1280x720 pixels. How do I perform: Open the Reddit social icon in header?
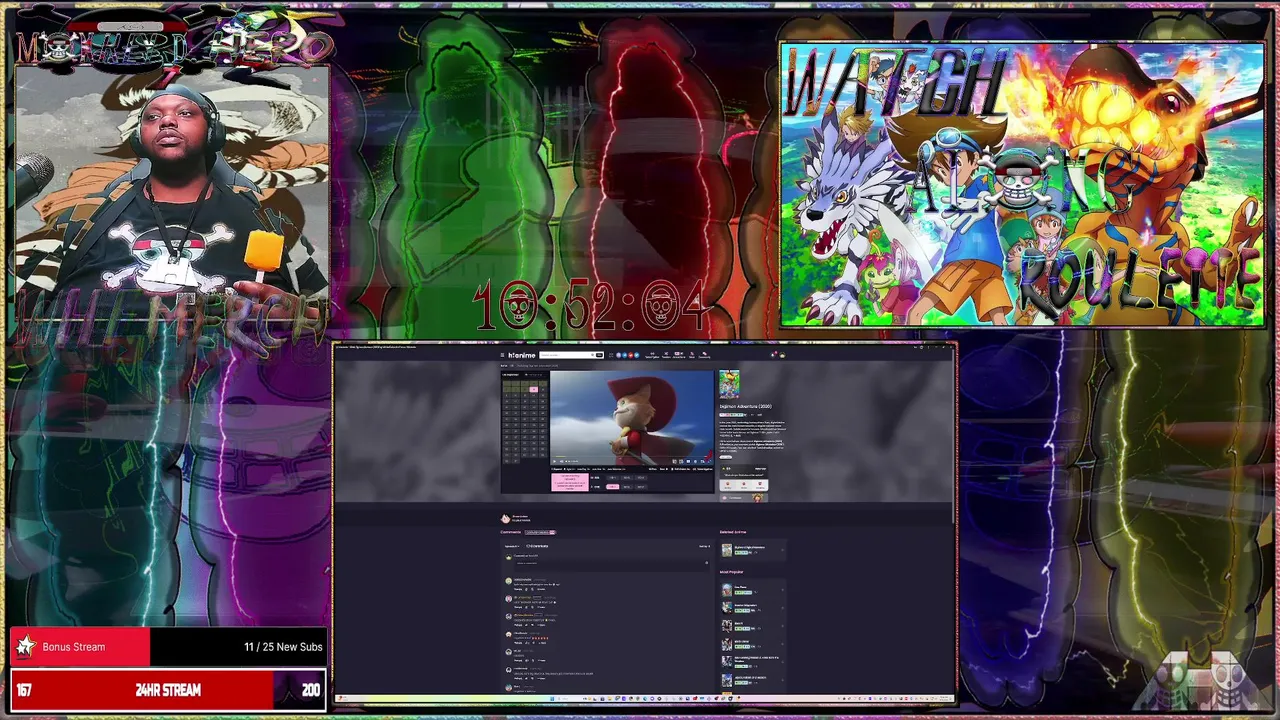coord(631,355)
